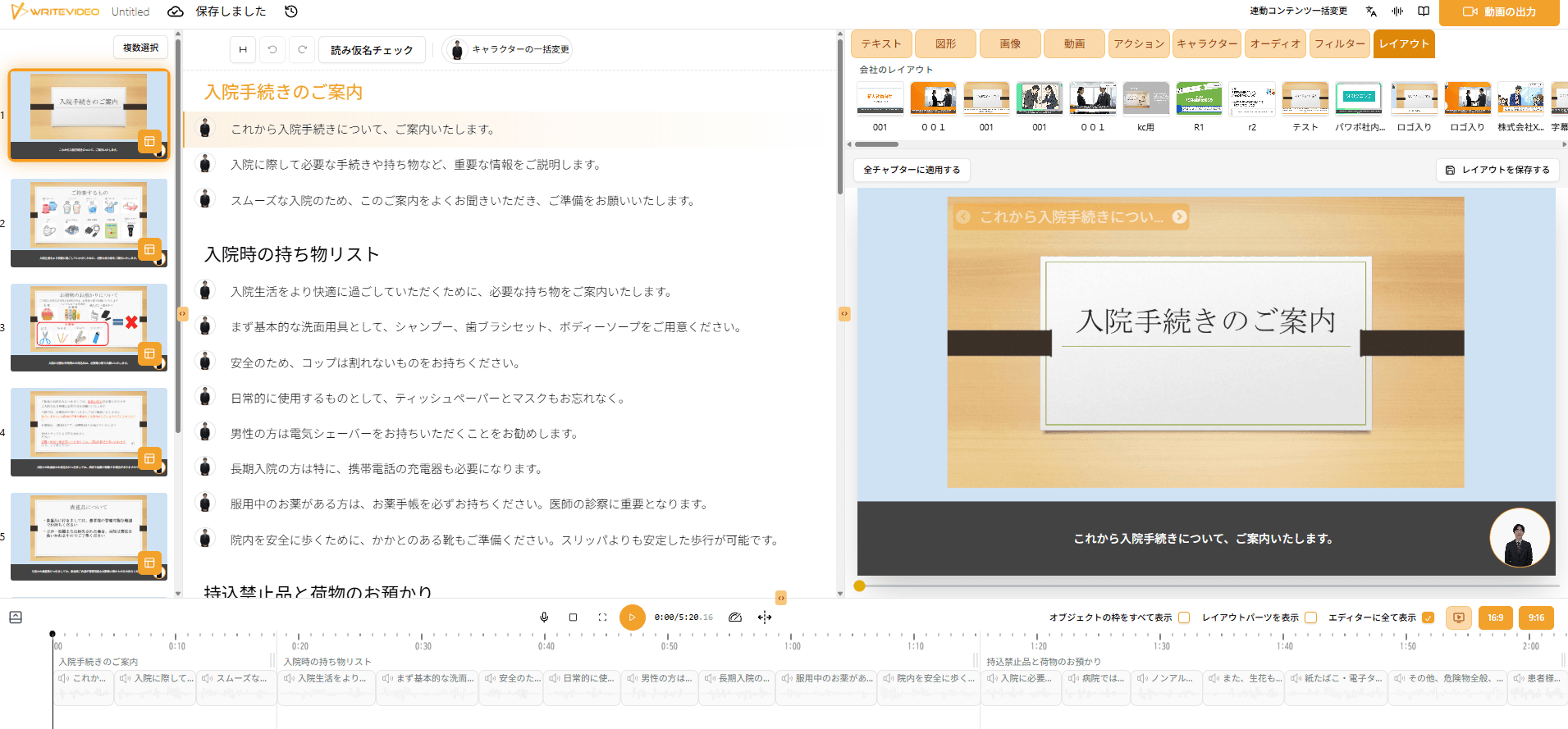
Task: Open キャラクターの一括変更 selector
Action: pos(507,50)
